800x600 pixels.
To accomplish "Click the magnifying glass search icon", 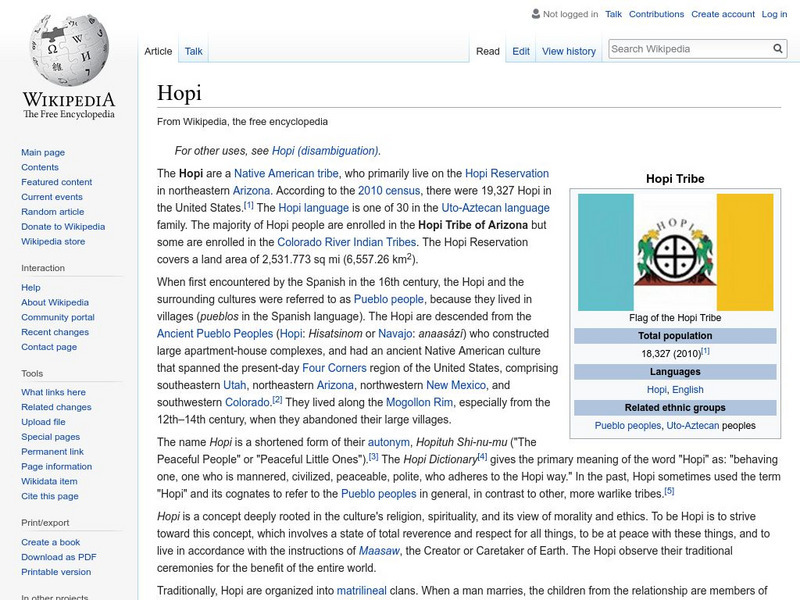I will point(778,48).
